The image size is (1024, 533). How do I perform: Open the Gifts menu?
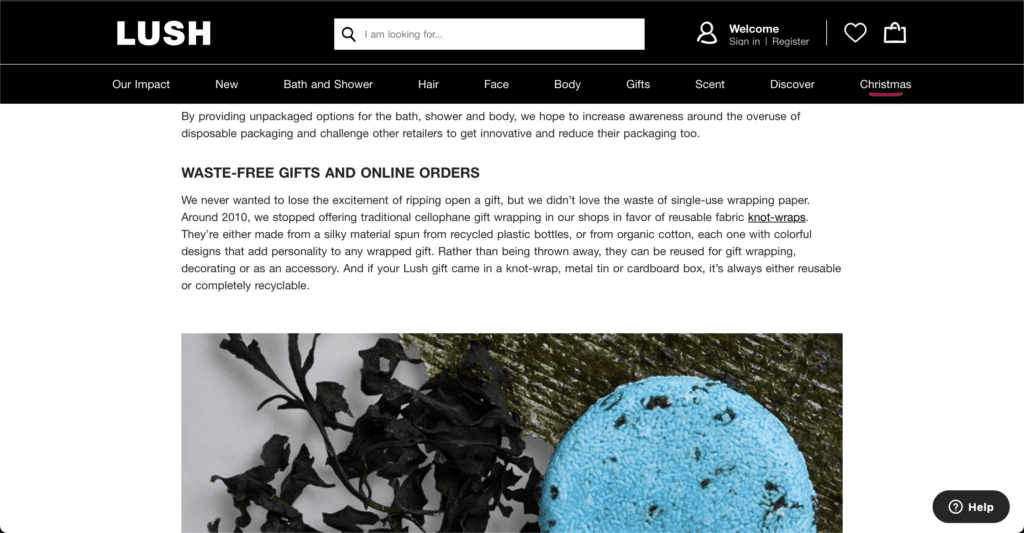[638, 84]
